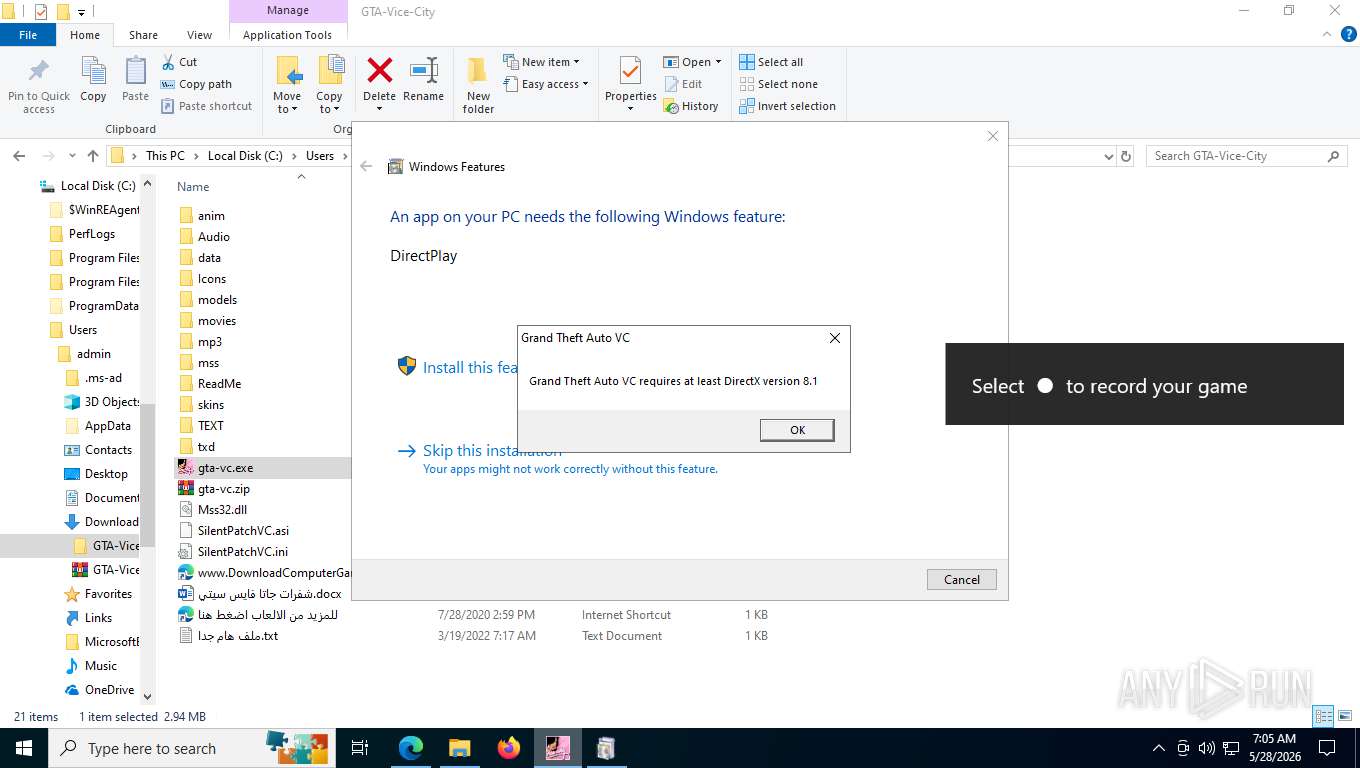Click the New folder icon
1360x768 pixels.
478,85
